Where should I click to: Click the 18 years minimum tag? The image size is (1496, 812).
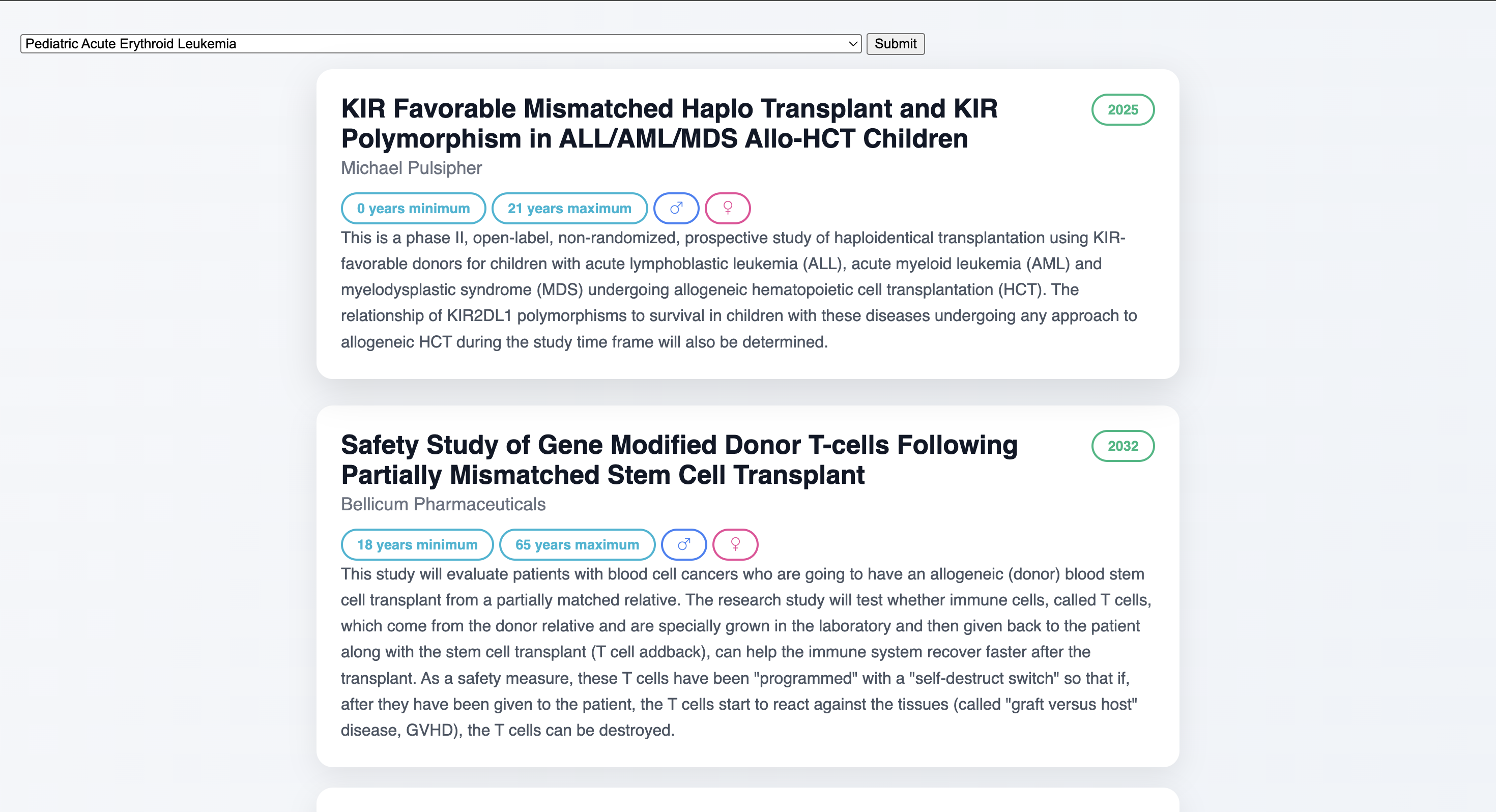[417, 544]
